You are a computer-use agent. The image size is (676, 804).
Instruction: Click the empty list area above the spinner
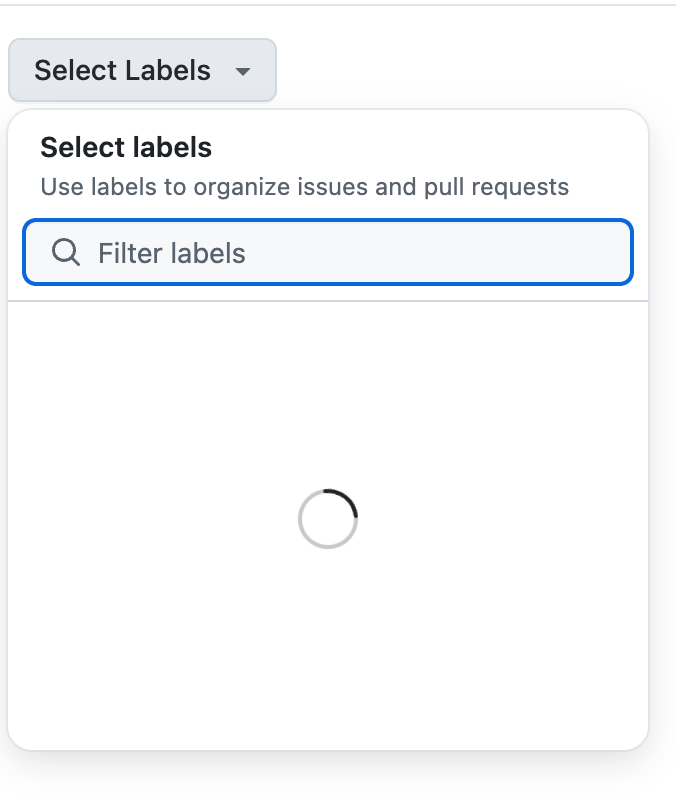pos(328,390)
